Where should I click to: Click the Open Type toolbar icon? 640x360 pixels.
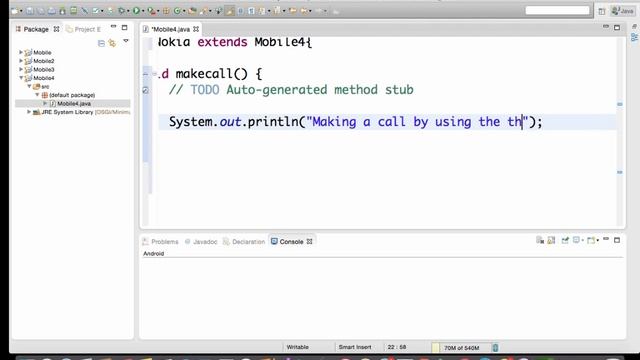click(192, 11)
